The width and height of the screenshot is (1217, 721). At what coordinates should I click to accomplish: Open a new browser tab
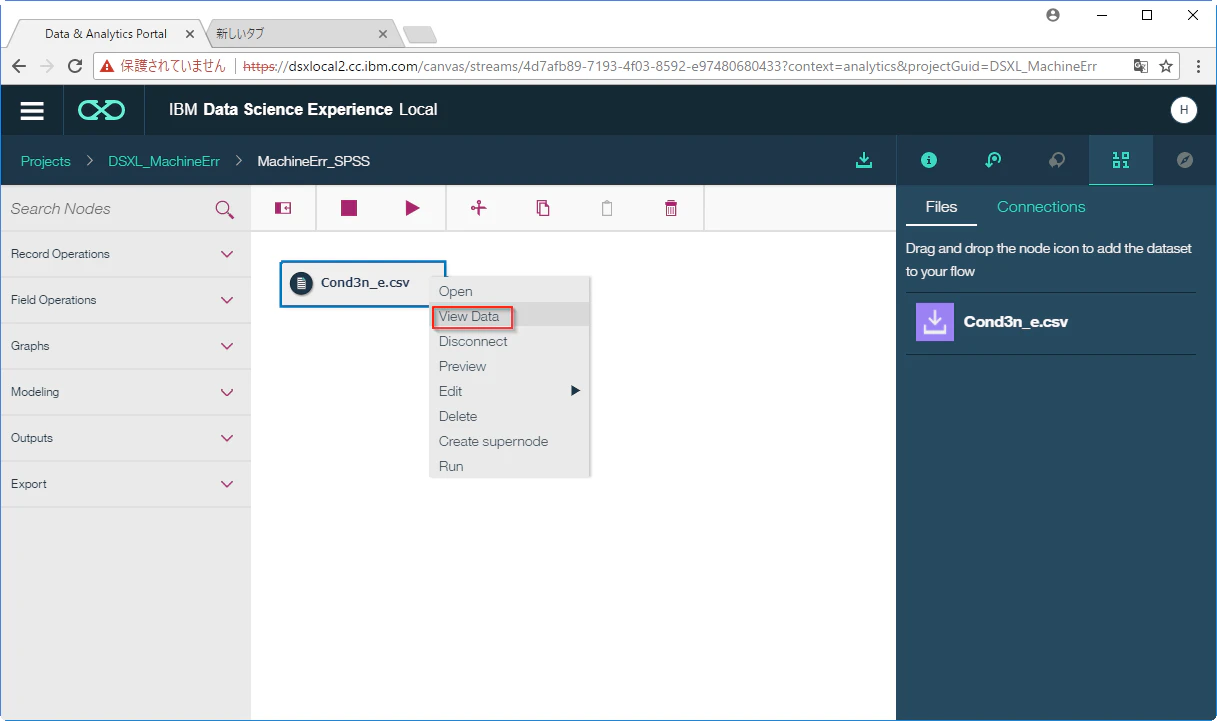[x=420, y=36]
